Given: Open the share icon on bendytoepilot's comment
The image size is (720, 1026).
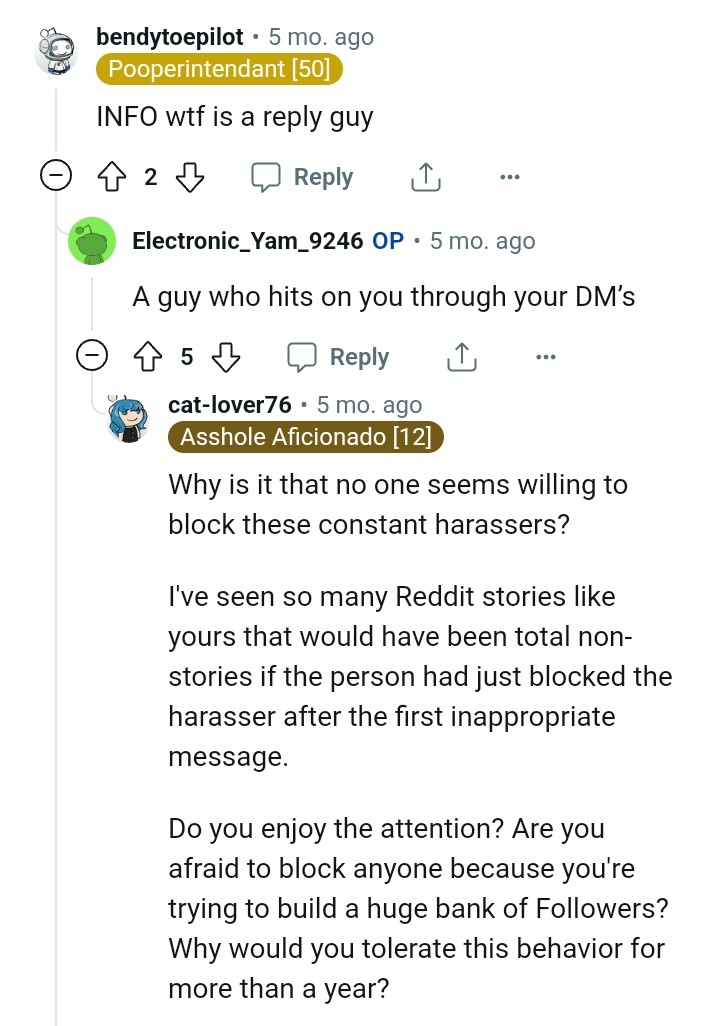Looking at the screenshot, I should (425, 176).
